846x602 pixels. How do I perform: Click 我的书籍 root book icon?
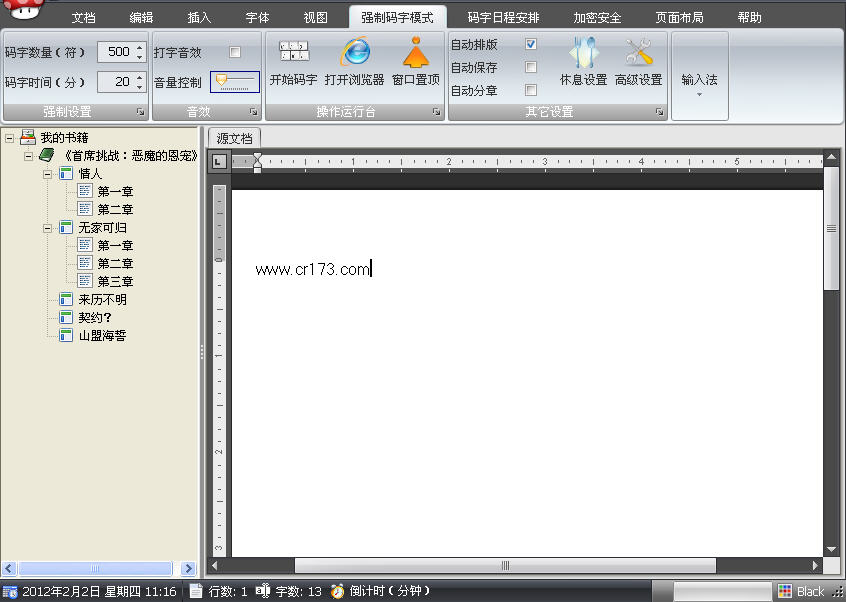point(28,137)
